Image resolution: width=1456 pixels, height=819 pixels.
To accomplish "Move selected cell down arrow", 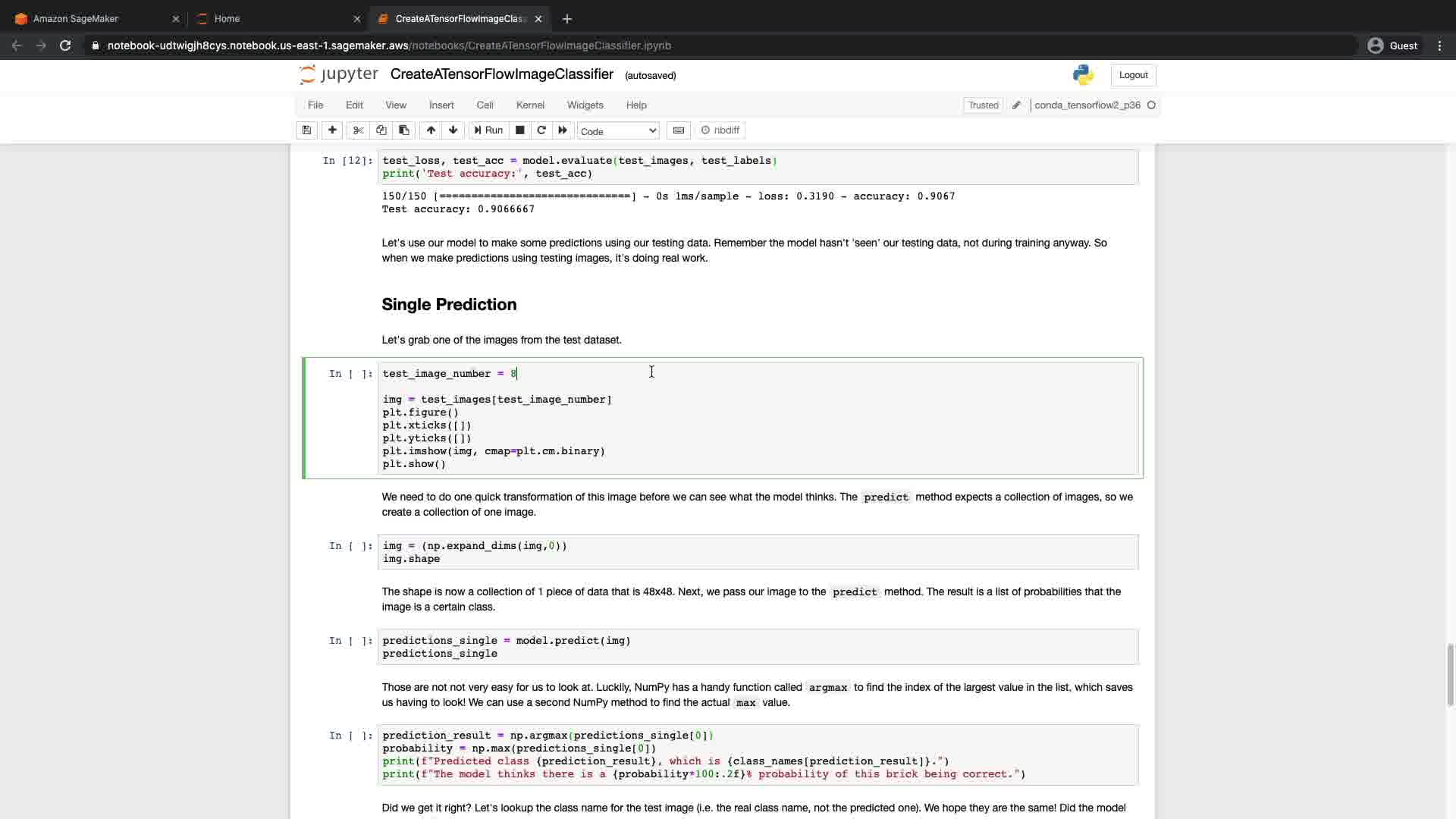I will (x=453, y=130).
